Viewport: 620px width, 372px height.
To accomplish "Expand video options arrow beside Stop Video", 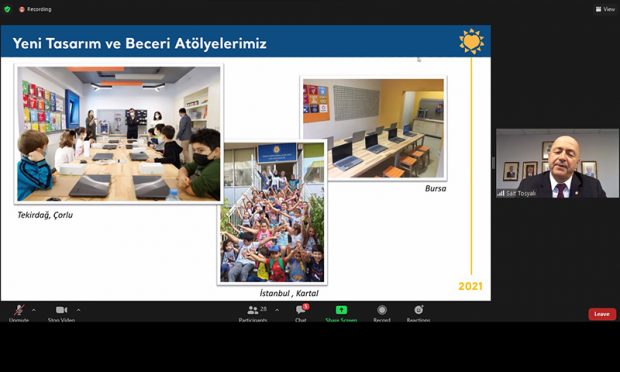I will pyautogui.click(x=78, y=310).
